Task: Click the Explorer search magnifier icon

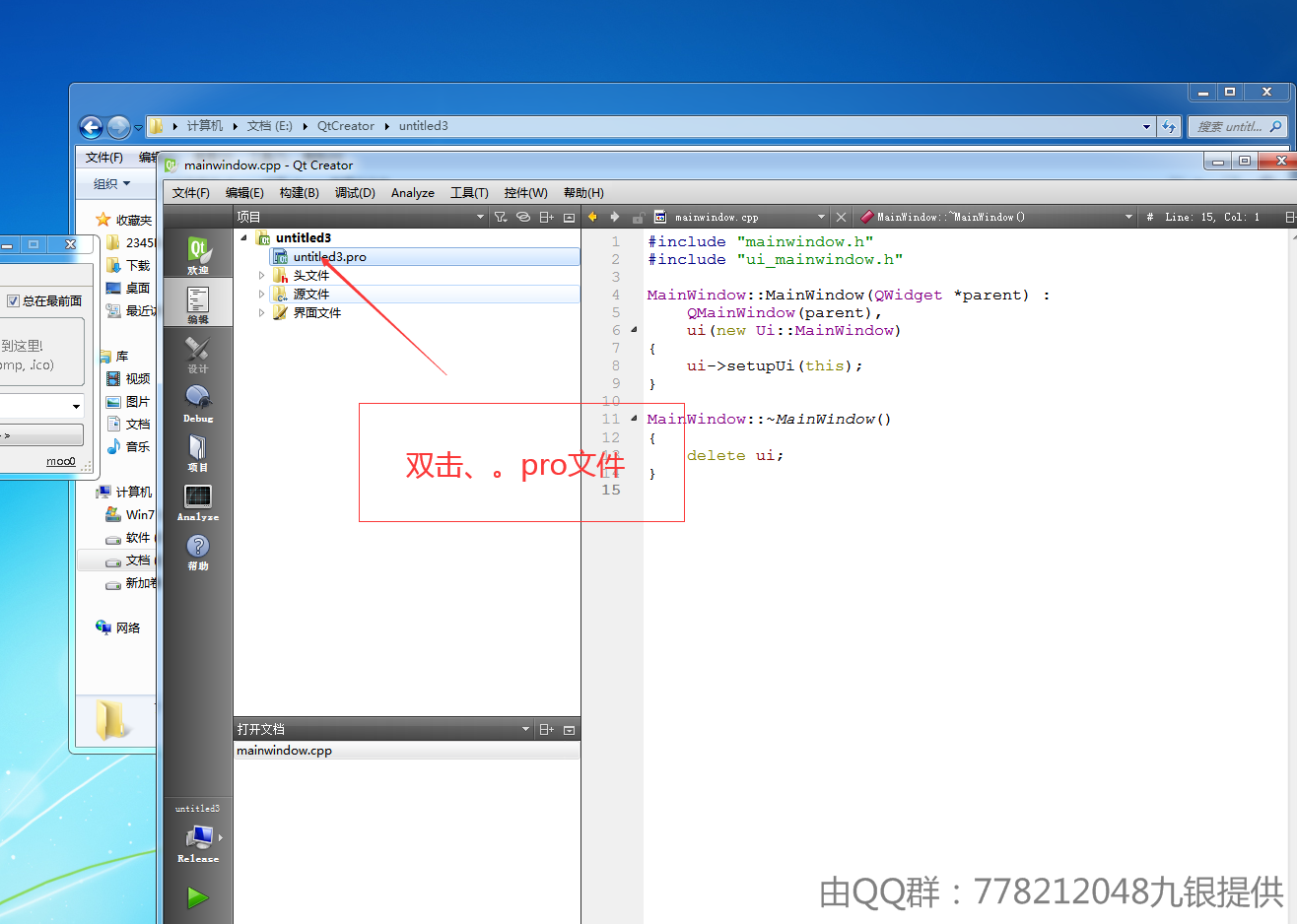Action: 1275,126
